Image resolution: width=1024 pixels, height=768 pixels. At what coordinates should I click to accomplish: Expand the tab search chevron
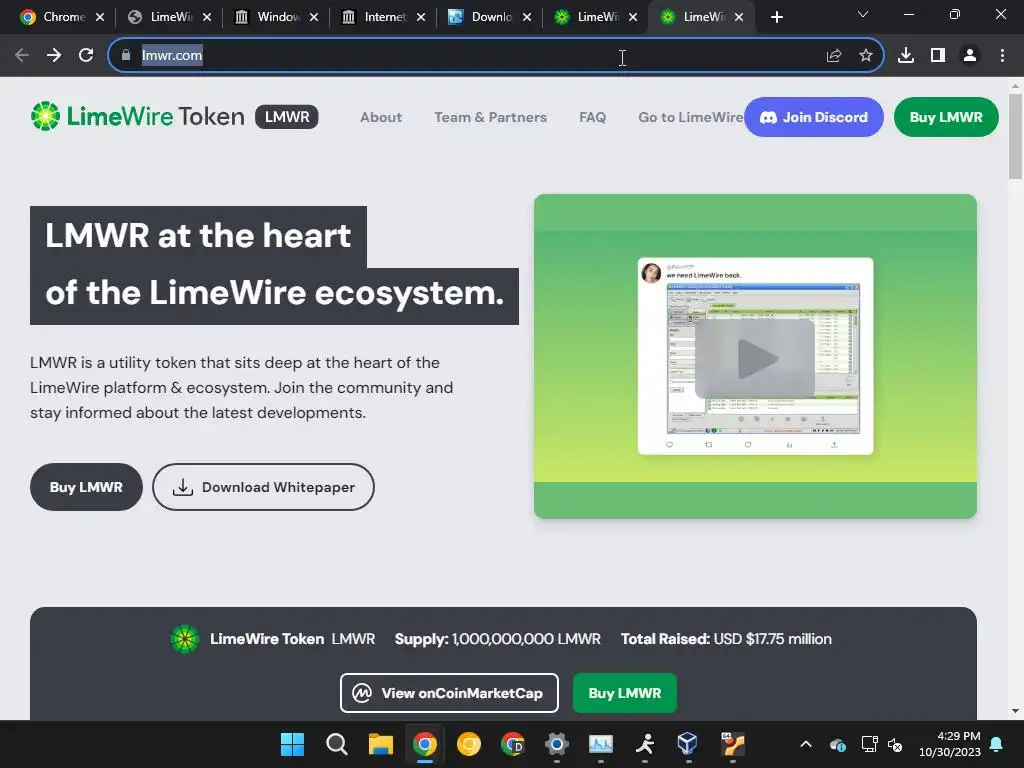(x=863, y=14)
